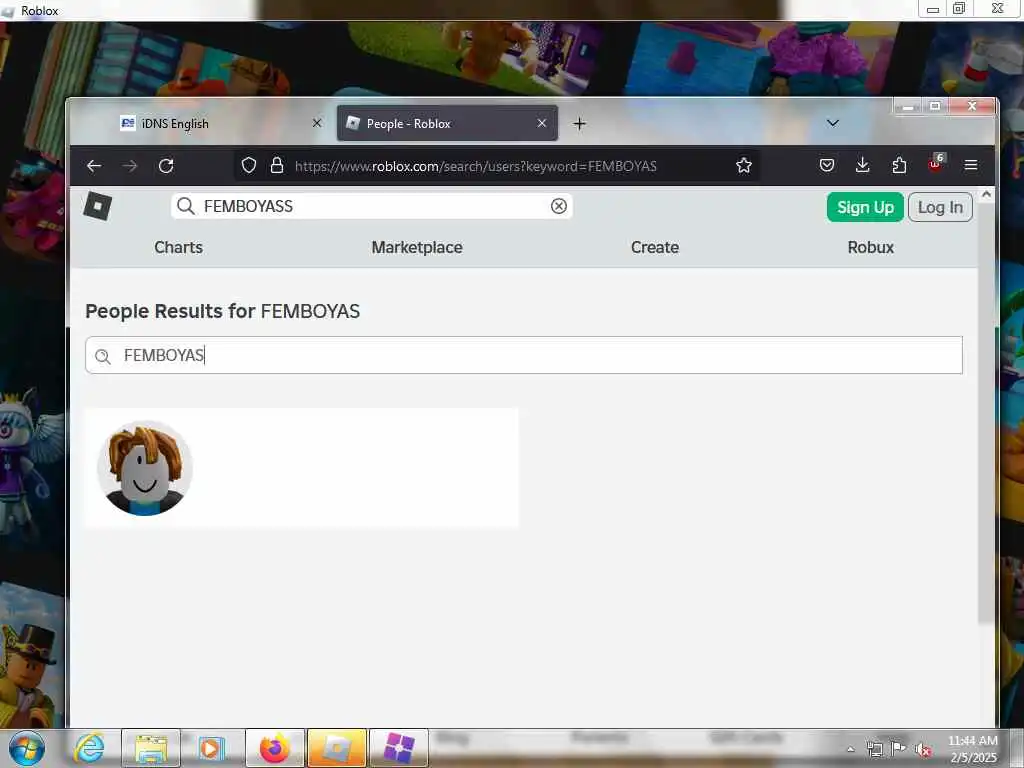Switch to Firefox on the taskbar

point(274,748)
